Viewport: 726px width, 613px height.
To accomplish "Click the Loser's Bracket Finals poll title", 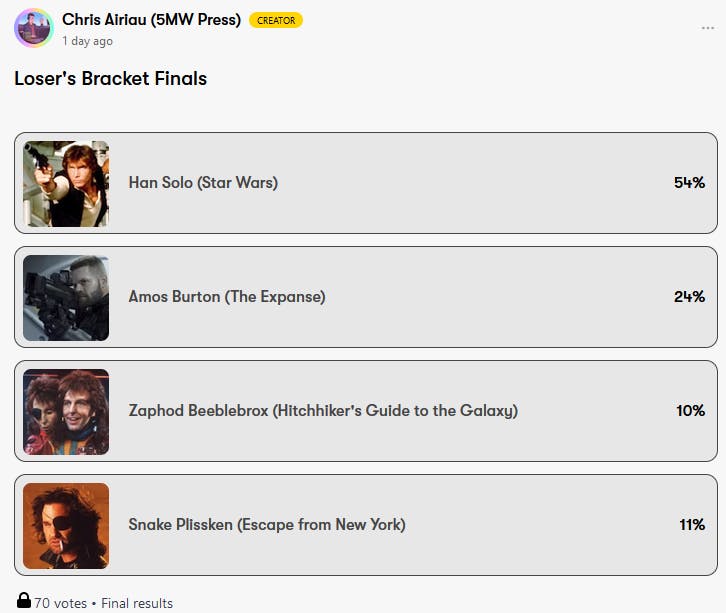I will tap(111, 78).
